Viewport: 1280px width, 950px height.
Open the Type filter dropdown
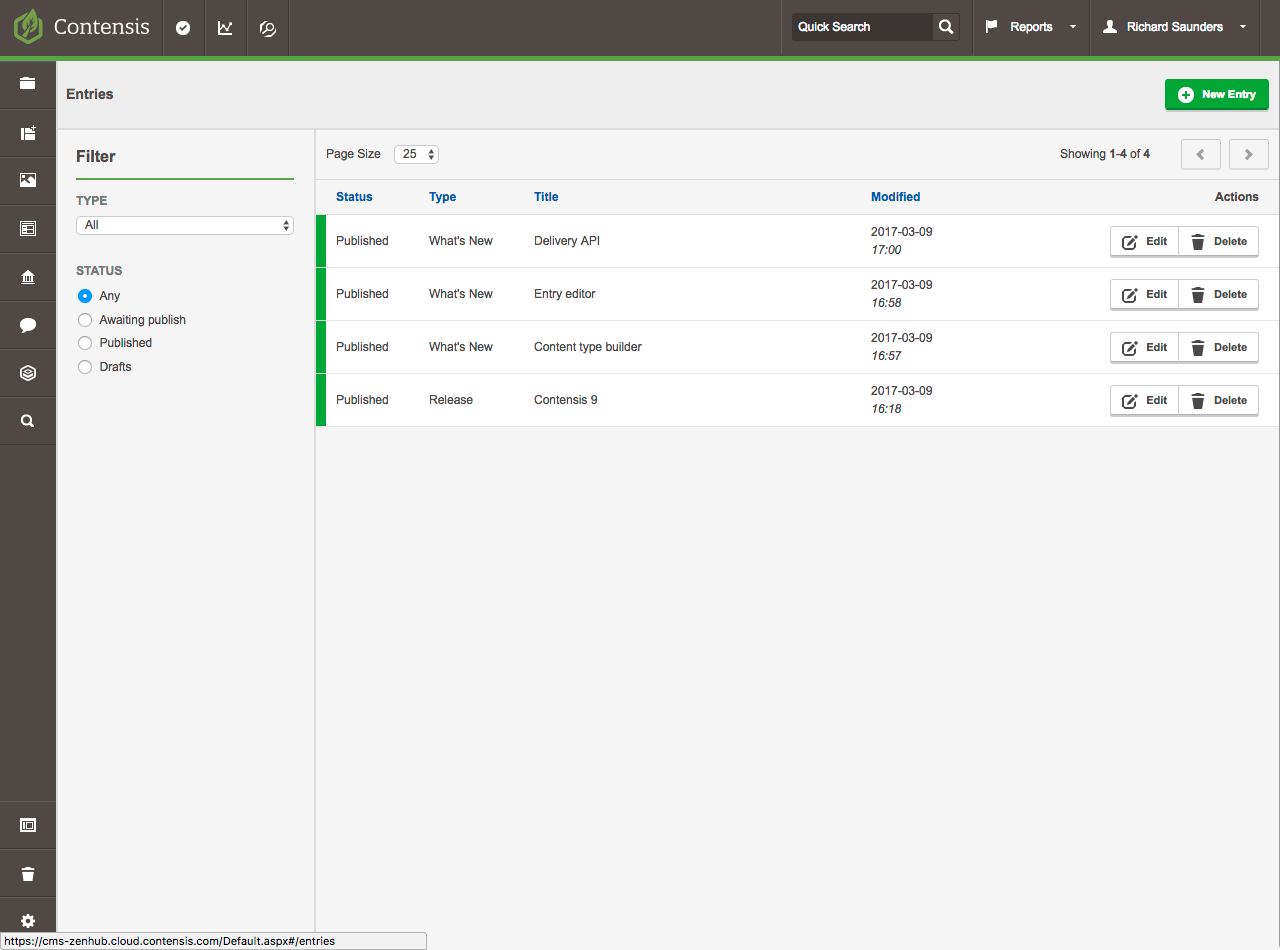(185, 225)
